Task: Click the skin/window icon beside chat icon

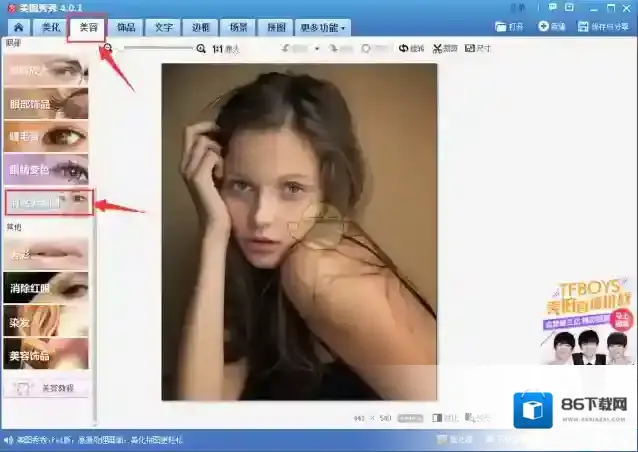Action: [x=570, y=7]
